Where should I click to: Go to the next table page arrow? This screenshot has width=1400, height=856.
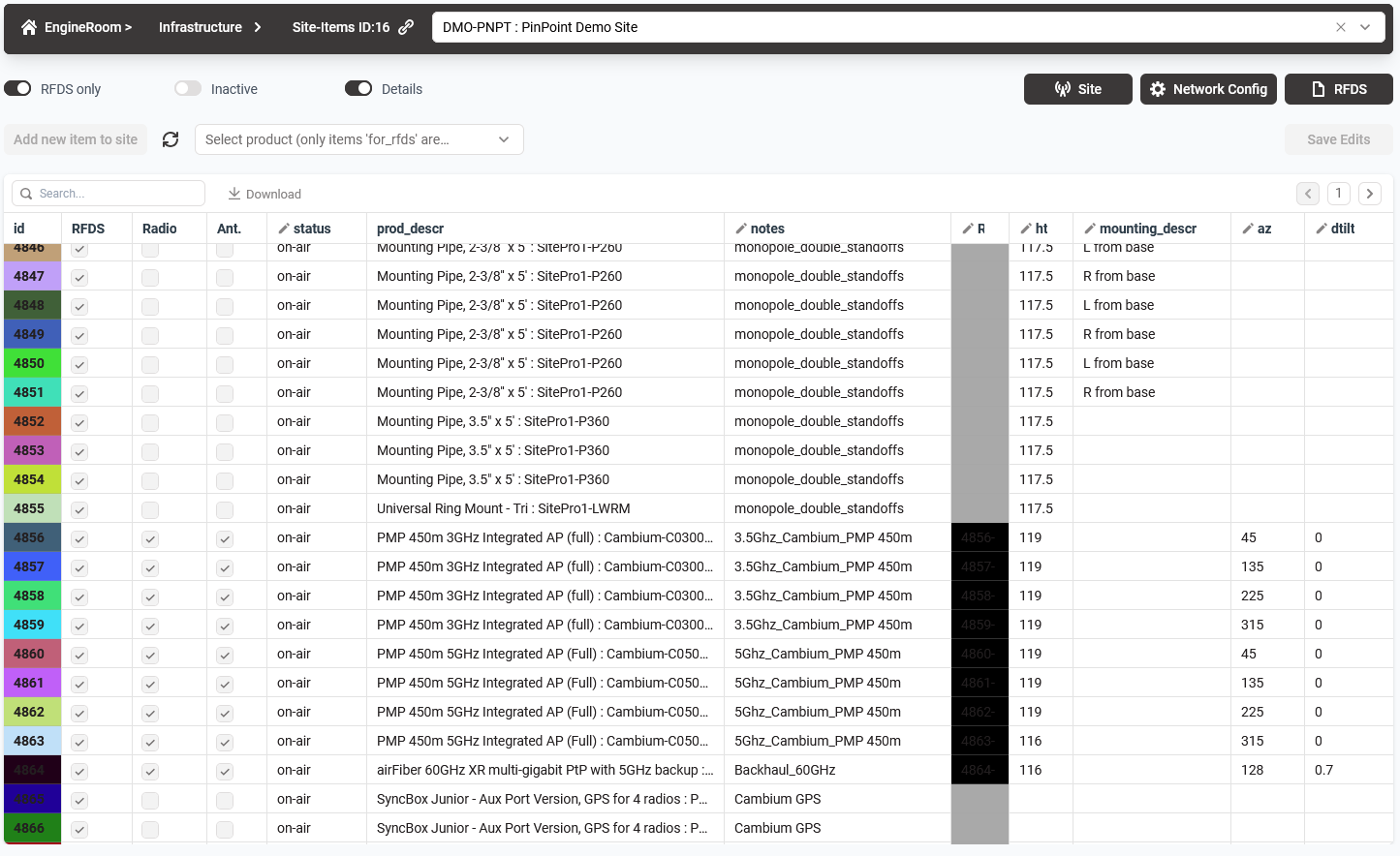pyautogui.click(x=1369, y=194)
